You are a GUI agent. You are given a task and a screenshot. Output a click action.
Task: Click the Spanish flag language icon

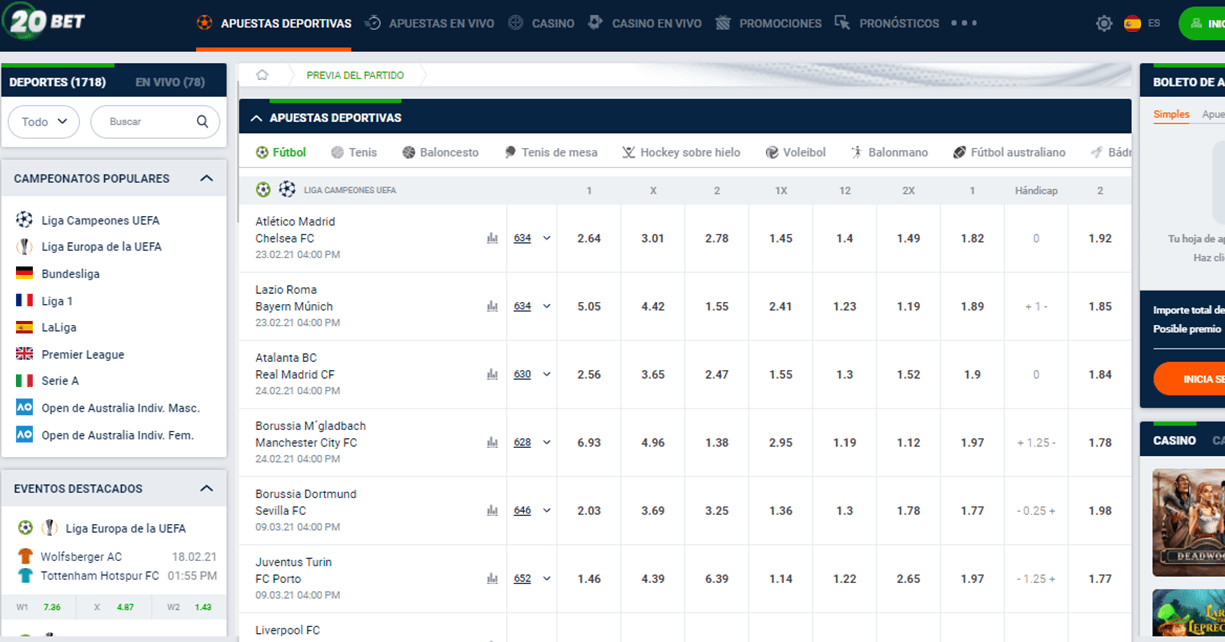pos(1135,21)
